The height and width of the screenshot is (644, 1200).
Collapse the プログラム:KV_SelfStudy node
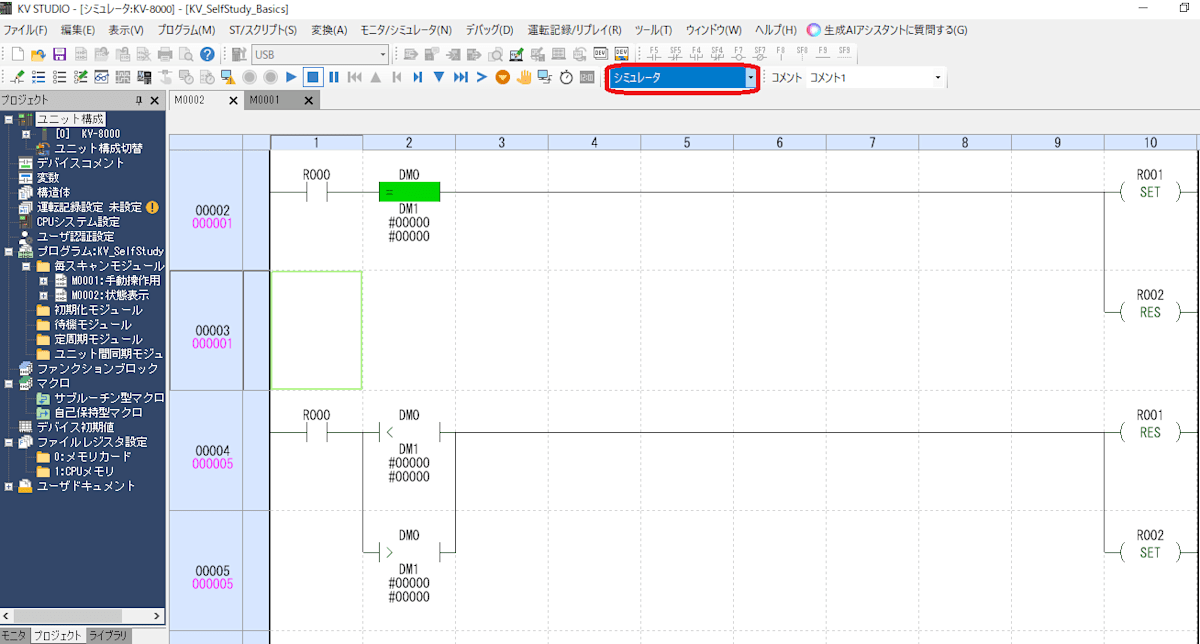coord(8,251)
